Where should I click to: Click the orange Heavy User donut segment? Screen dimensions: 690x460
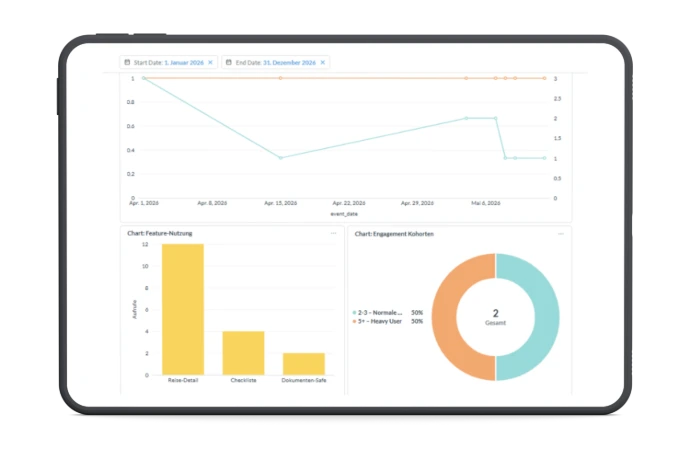point(444,317)
